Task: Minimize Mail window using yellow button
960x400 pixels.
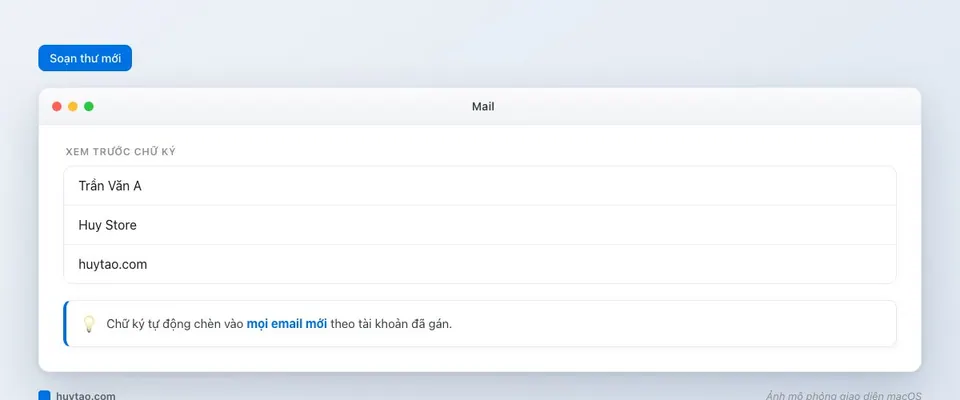Action: point(73,107)
